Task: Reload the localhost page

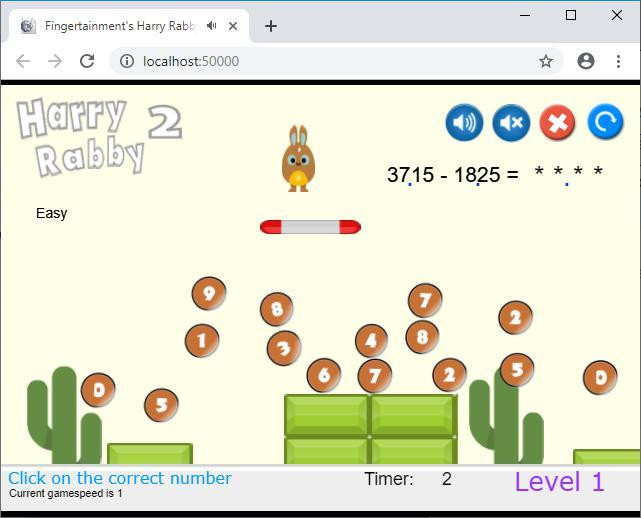Action: (87, 61)
